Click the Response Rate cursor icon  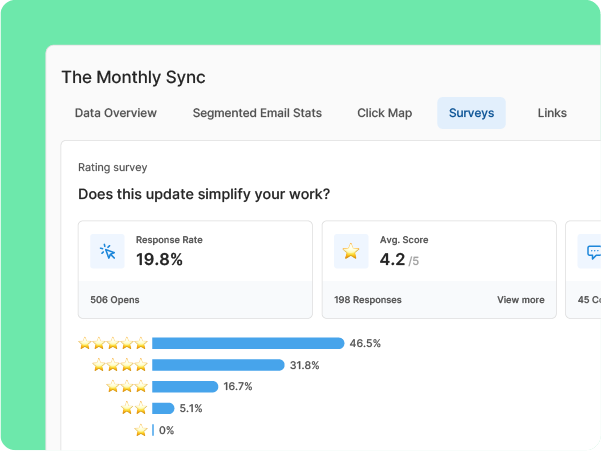point(107,251)
